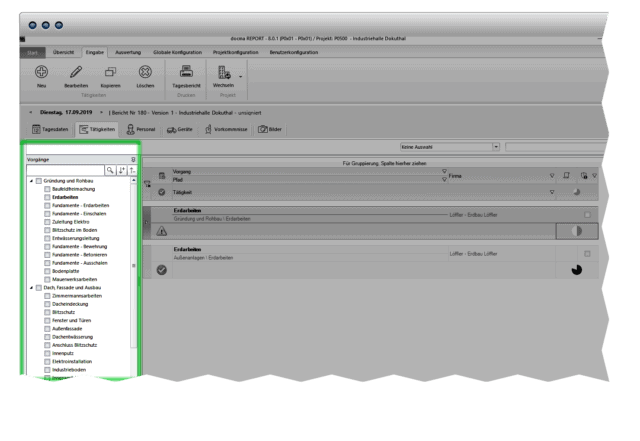Tick the Dach, Fassade und Ausbau checkbox

pyautogui.click(x=39, y=288)
